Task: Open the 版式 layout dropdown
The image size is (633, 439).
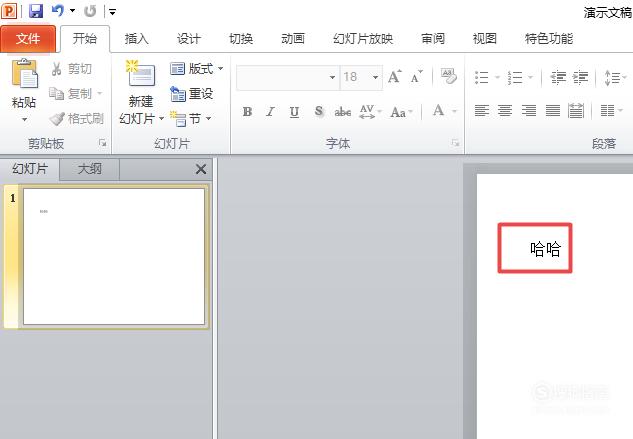Action: coord(196,69)
